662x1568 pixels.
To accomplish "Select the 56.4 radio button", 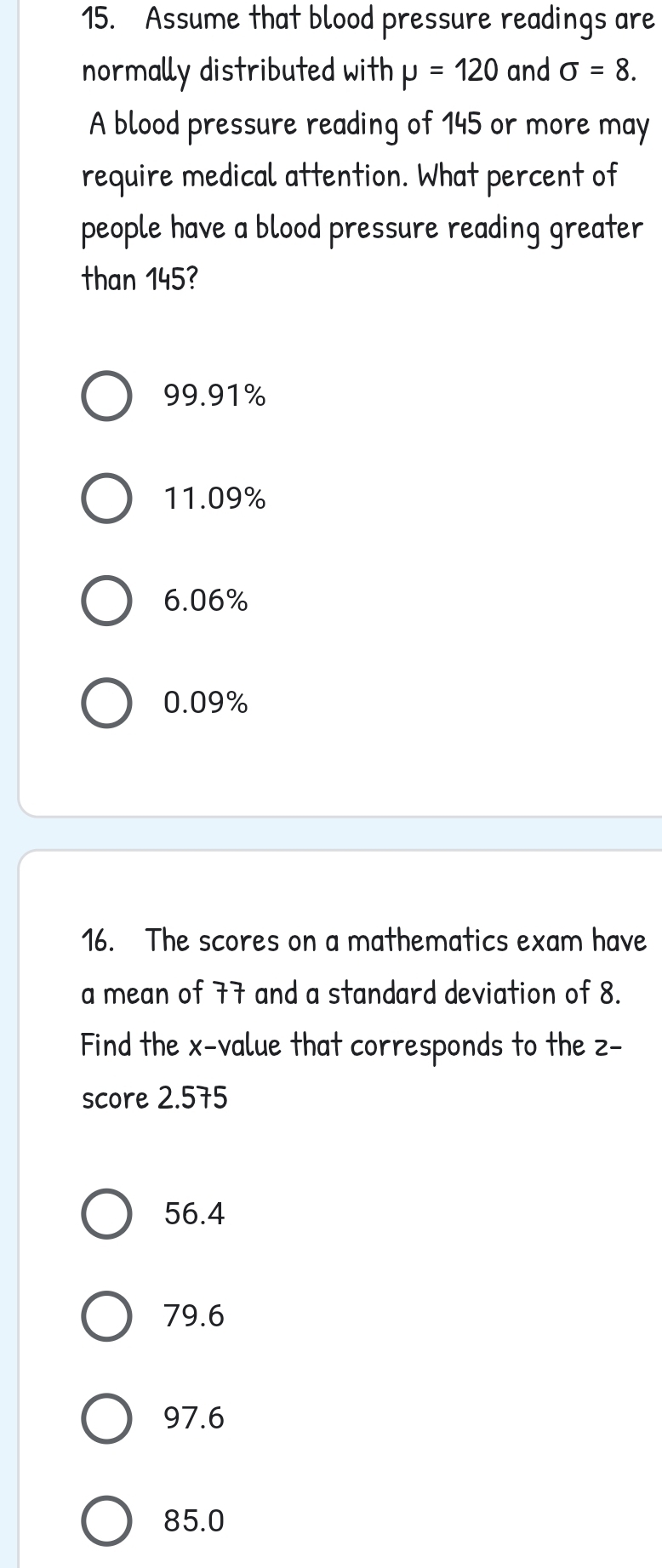I will pos(106,1213).
